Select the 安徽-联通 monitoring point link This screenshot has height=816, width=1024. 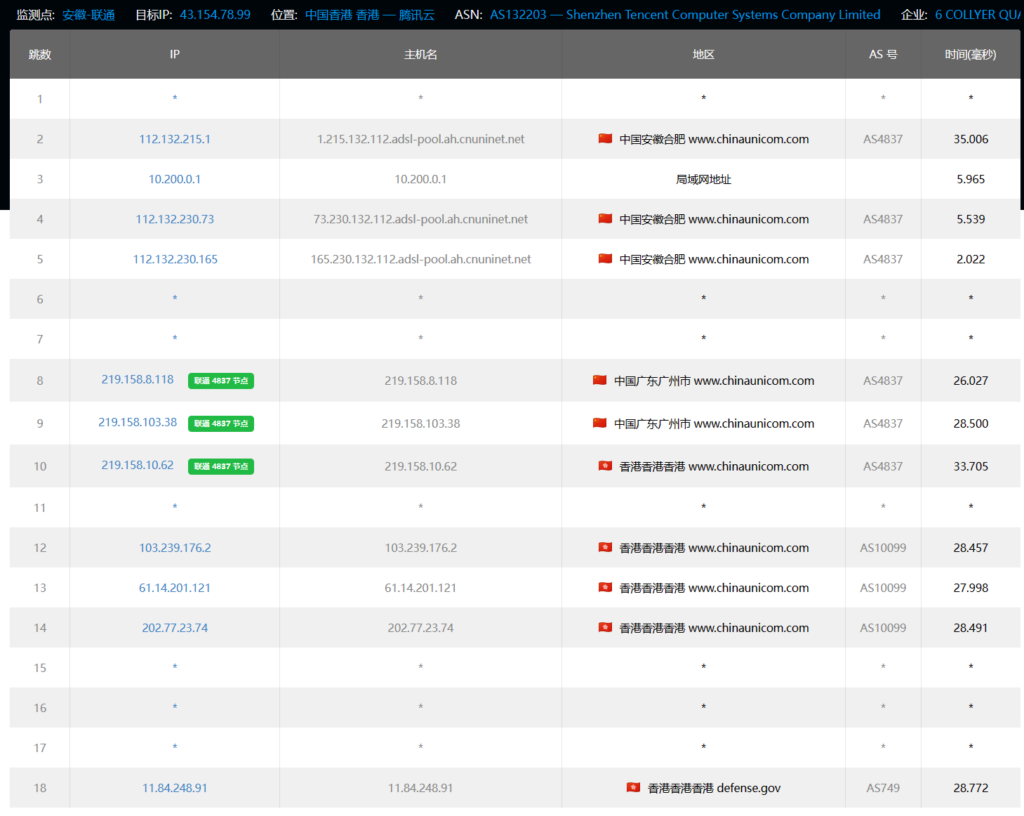tap(88, 15)
